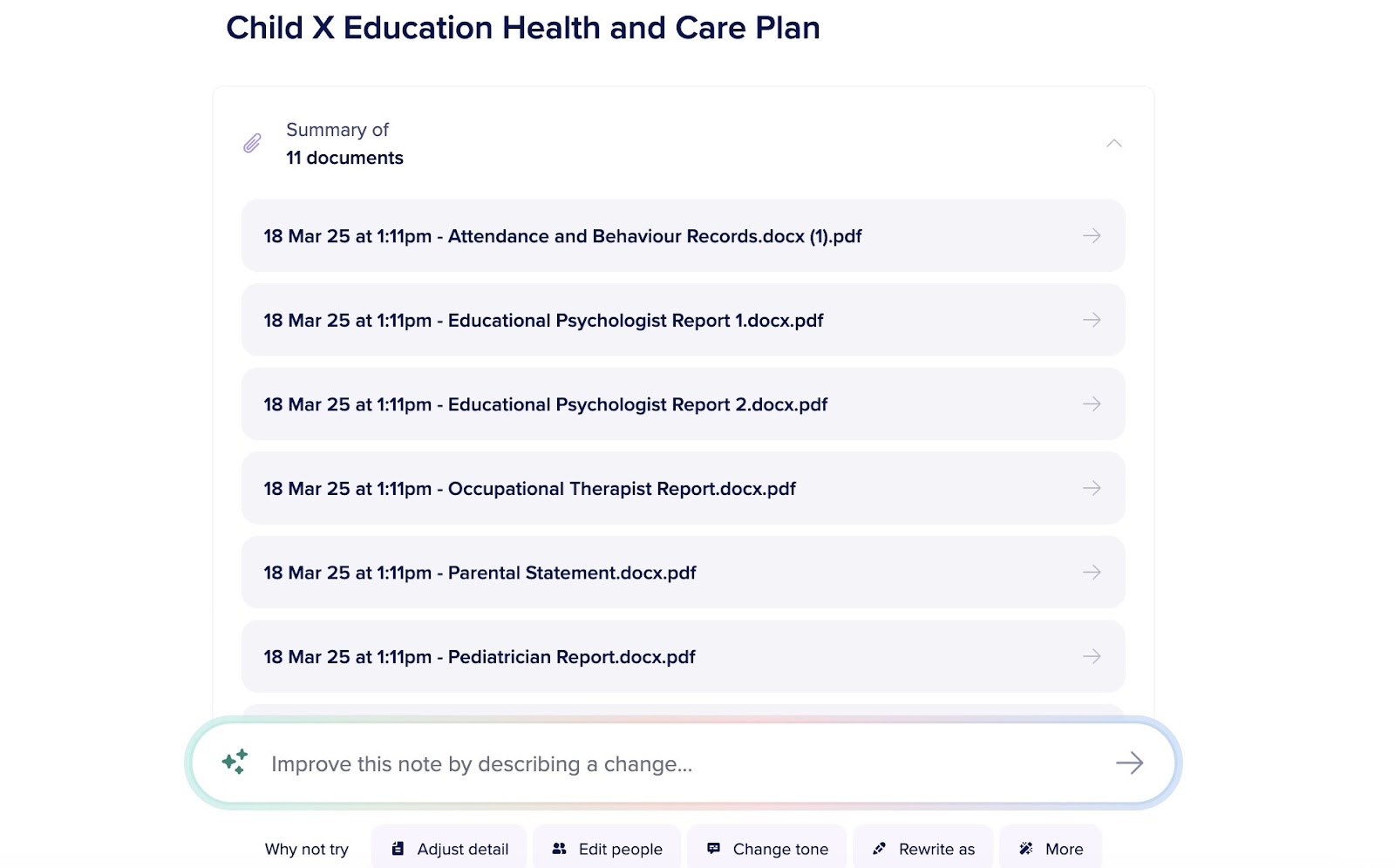Click arrow beside Educational Psychologist Report 1
Image resolution: width=1395 pixels, height=868 pixels.
[x=1092, y=321]
